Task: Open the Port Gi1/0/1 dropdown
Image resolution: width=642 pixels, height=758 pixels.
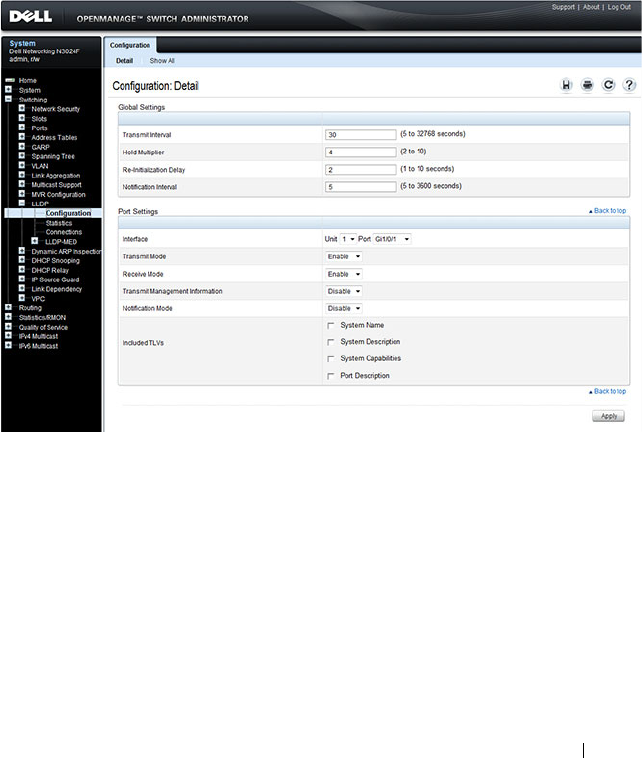Action: point(392,239)
